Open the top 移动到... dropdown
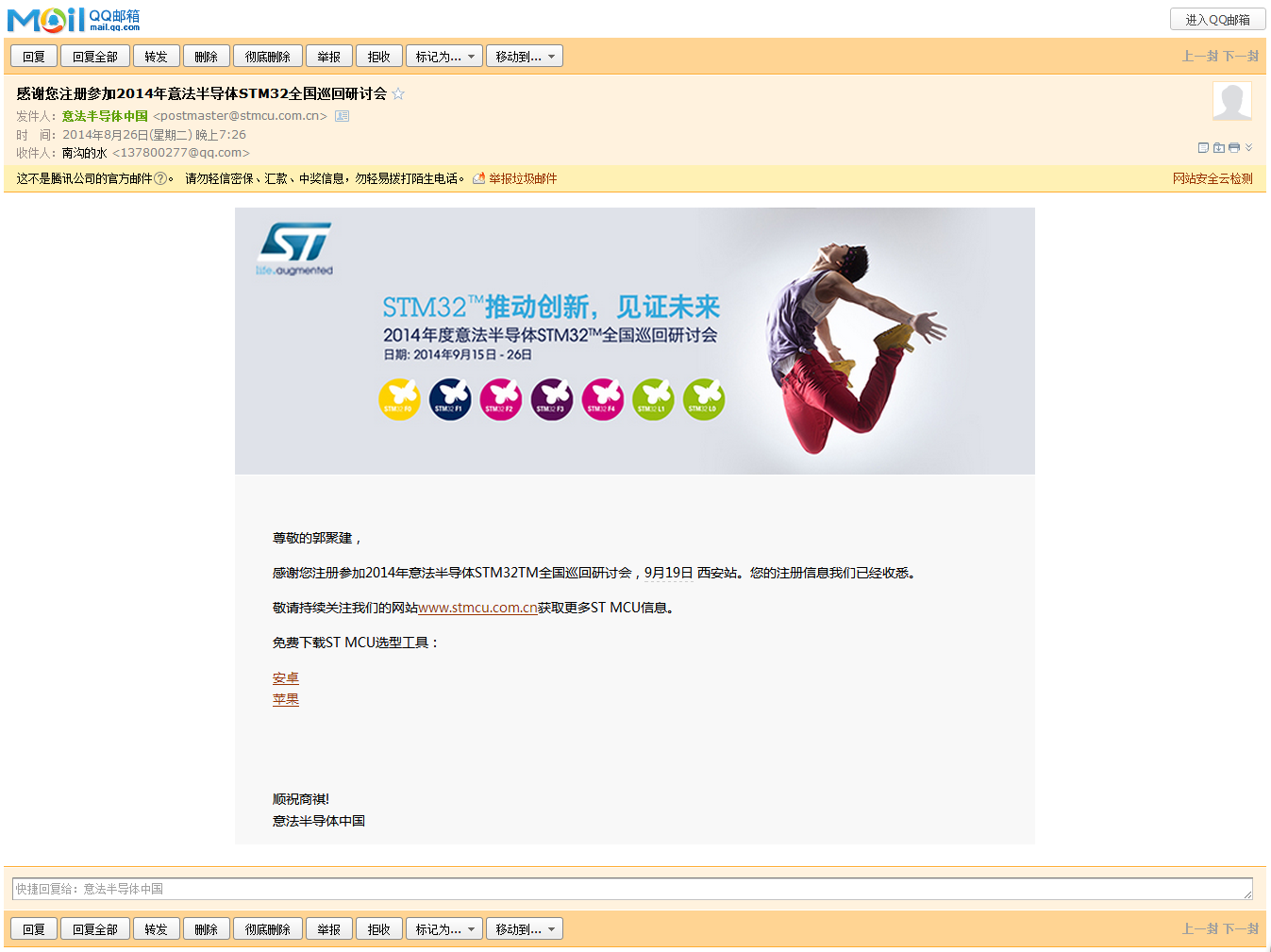This screenshot has height=952, width=1271. (525, 57)
